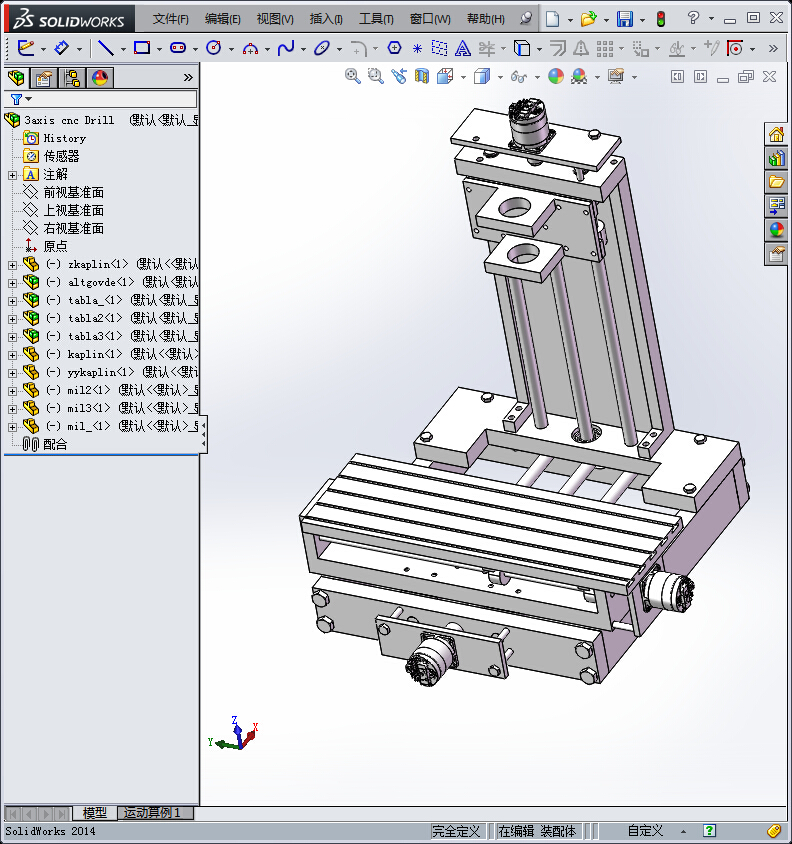Viewport: 792px width, 844px height.
Task: Insert a sketch Point
Action: point(417,49)
